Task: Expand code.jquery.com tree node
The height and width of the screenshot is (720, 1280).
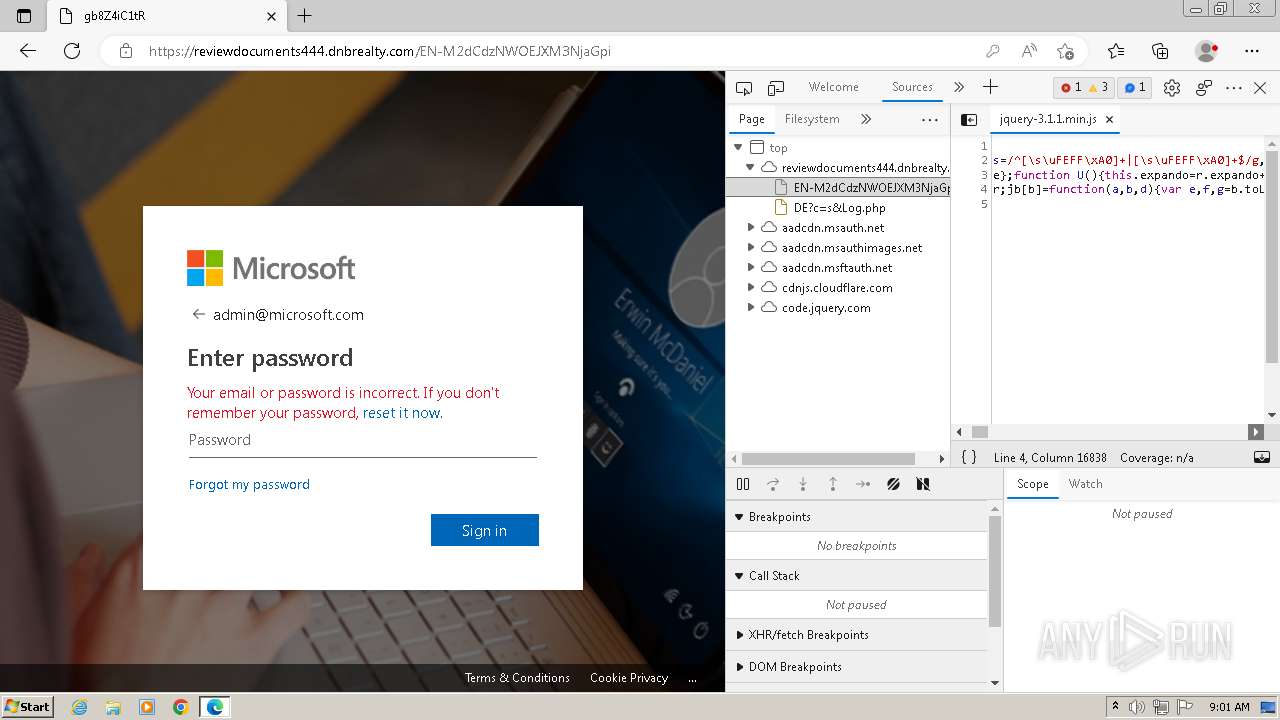Action: pyautogui.click(x=751, y=308)
